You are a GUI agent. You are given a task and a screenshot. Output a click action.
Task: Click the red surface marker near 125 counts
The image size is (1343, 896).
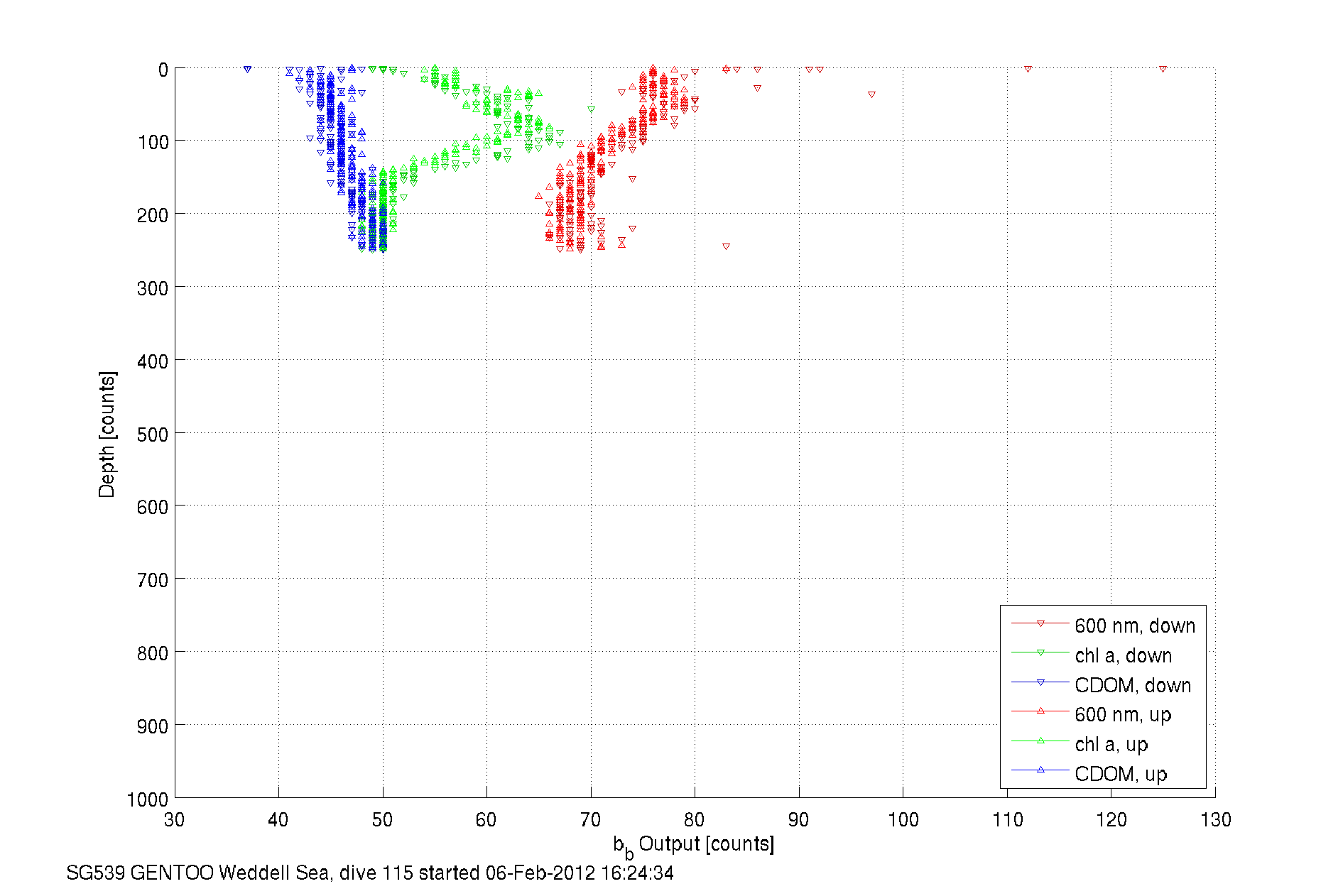pyautogui.click(x=1163, y=69)
